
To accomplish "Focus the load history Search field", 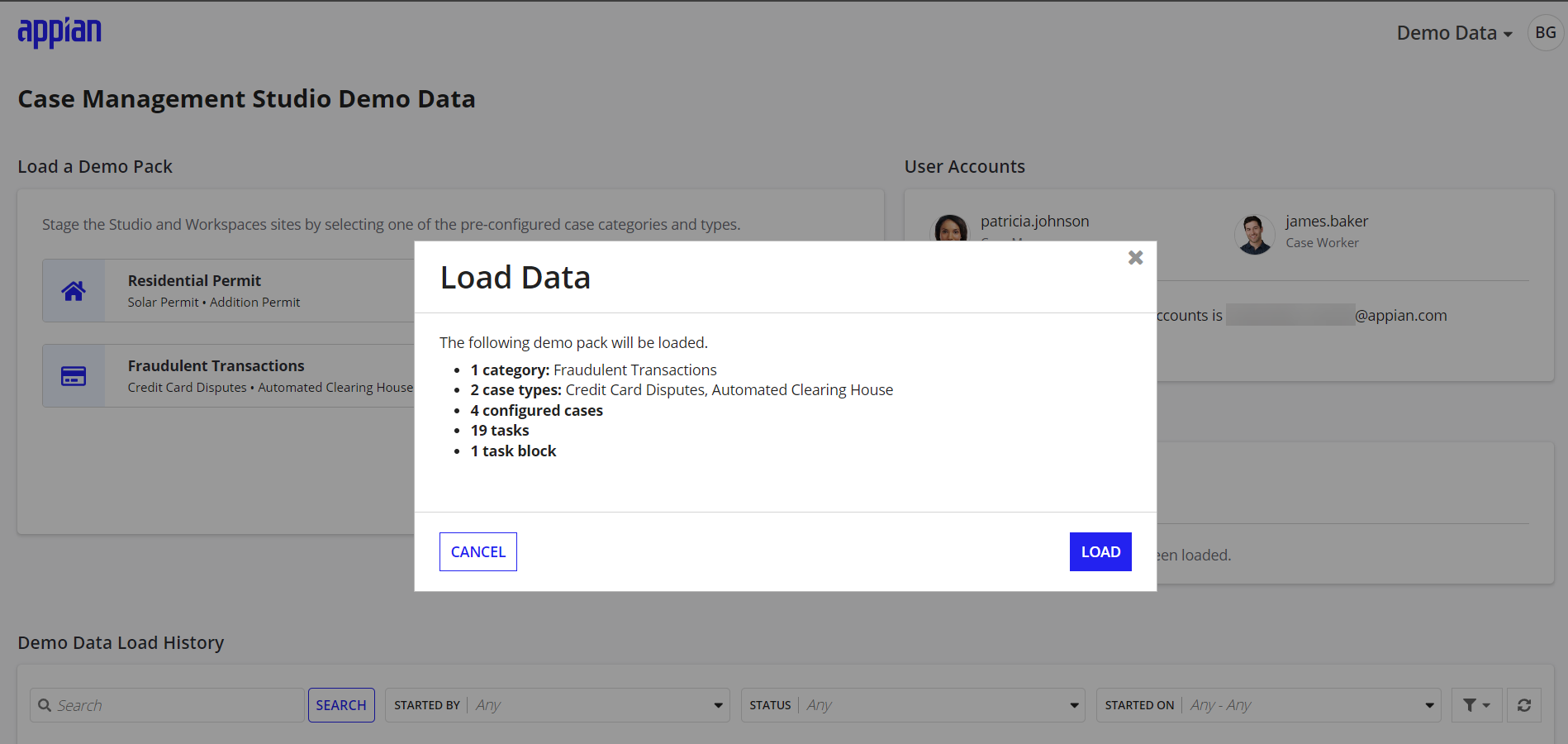I will (x=168, y=705).
